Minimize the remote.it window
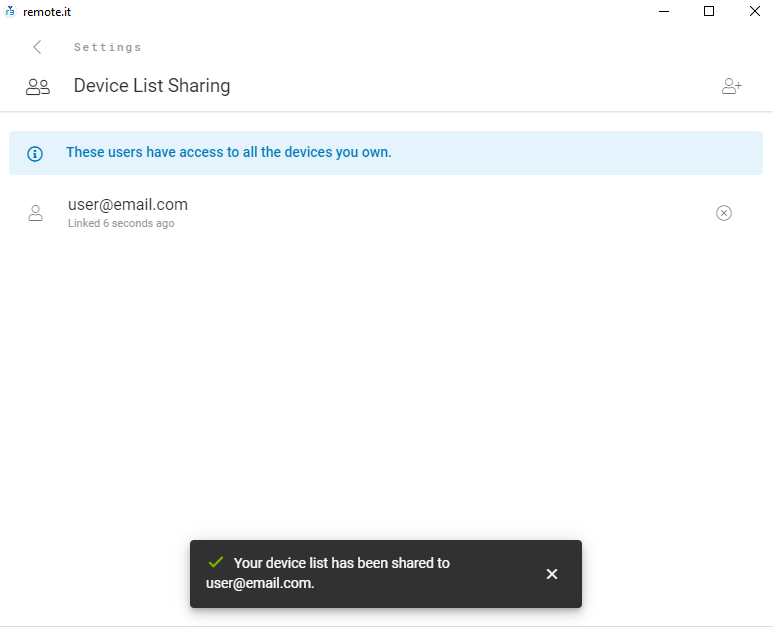 point(664,11)
